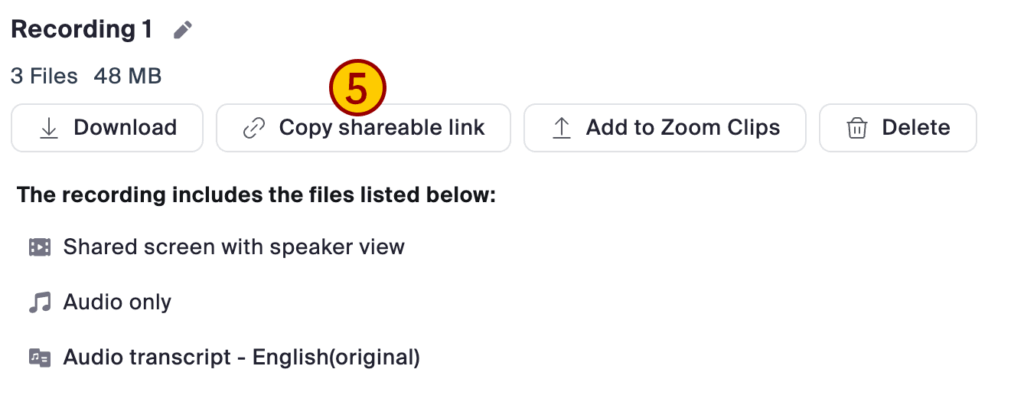Image resolution: width=1024 pixels, height=415 pixels.
Task: Click the Recording 1 title
Action: tap(82, 30)
